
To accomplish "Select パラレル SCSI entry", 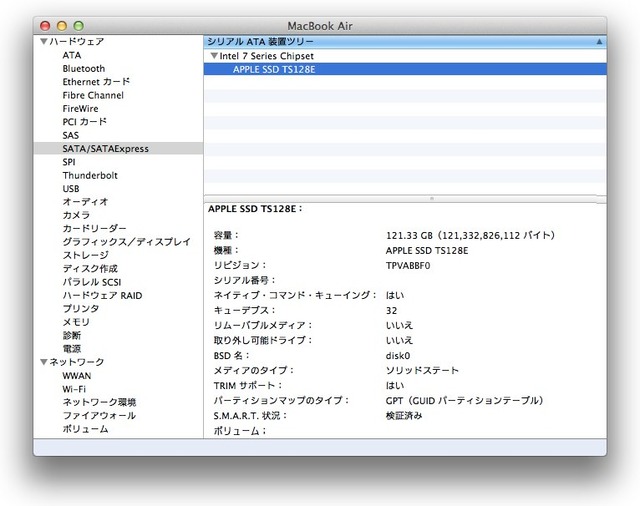I will coord(92,282).
